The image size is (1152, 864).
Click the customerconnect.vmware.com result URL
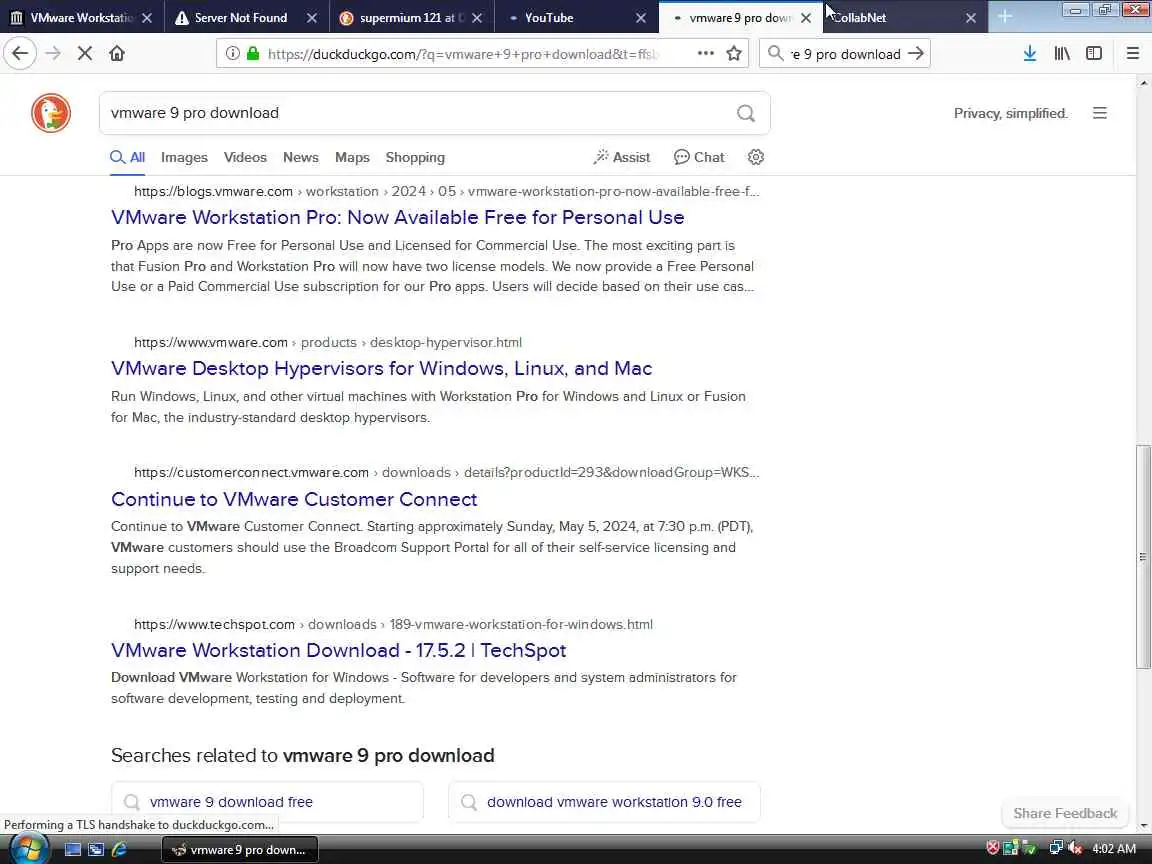[x=446, y=472]
